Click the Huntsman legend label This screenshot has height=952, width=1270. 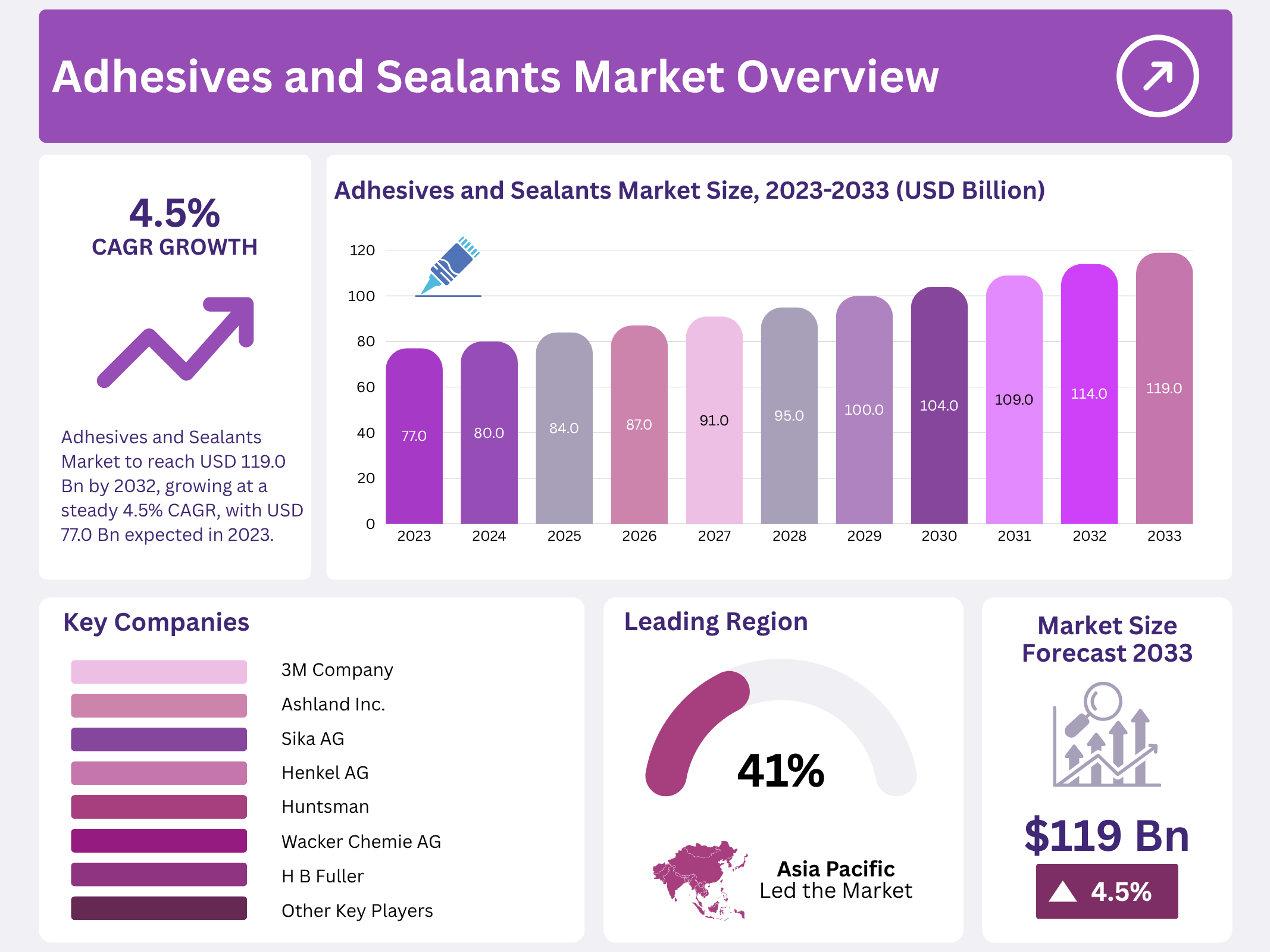[x=325, y=807]
